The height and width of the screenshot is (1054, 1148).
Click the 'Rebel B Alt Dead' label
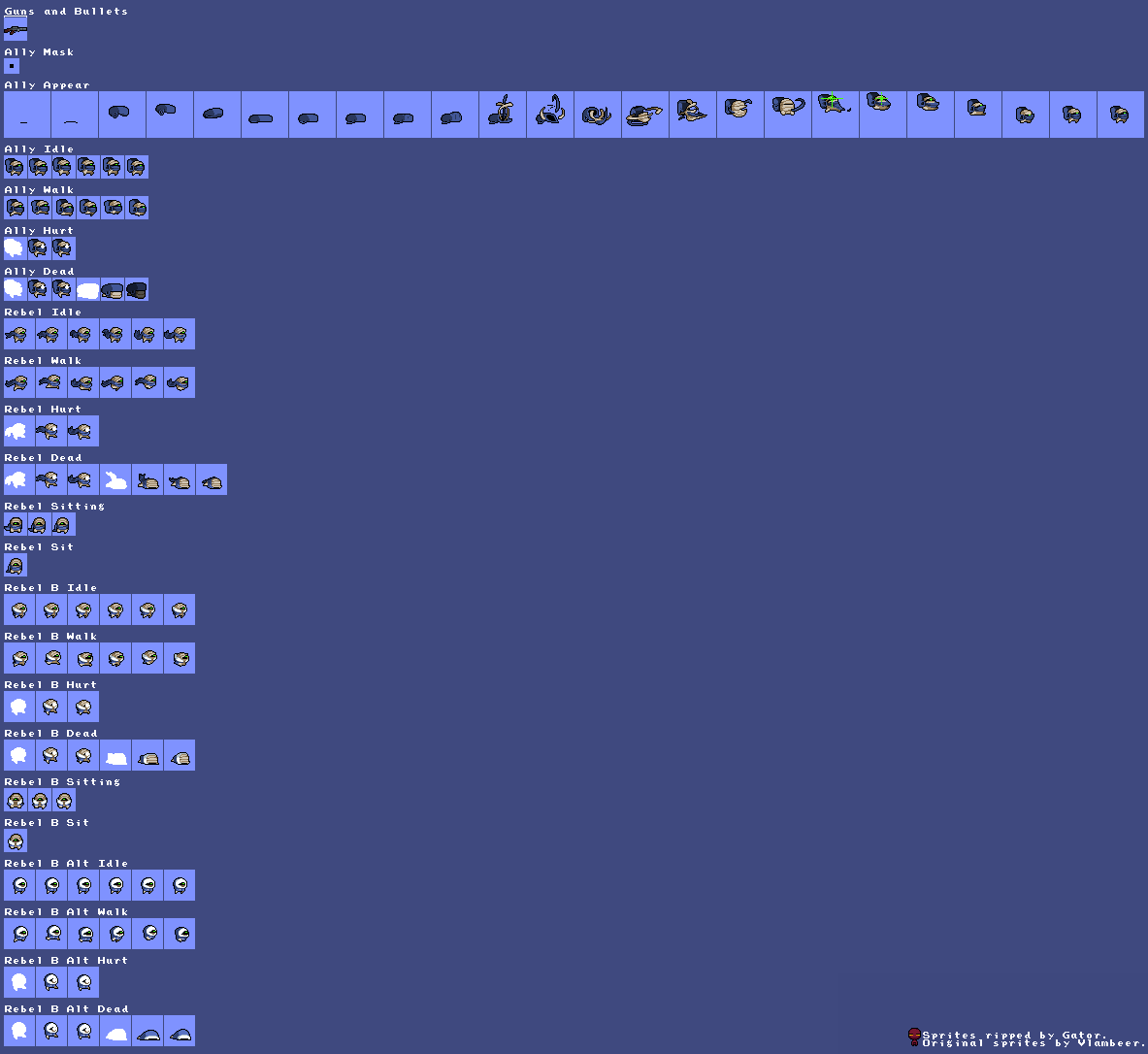click(x=66, y=1008)
